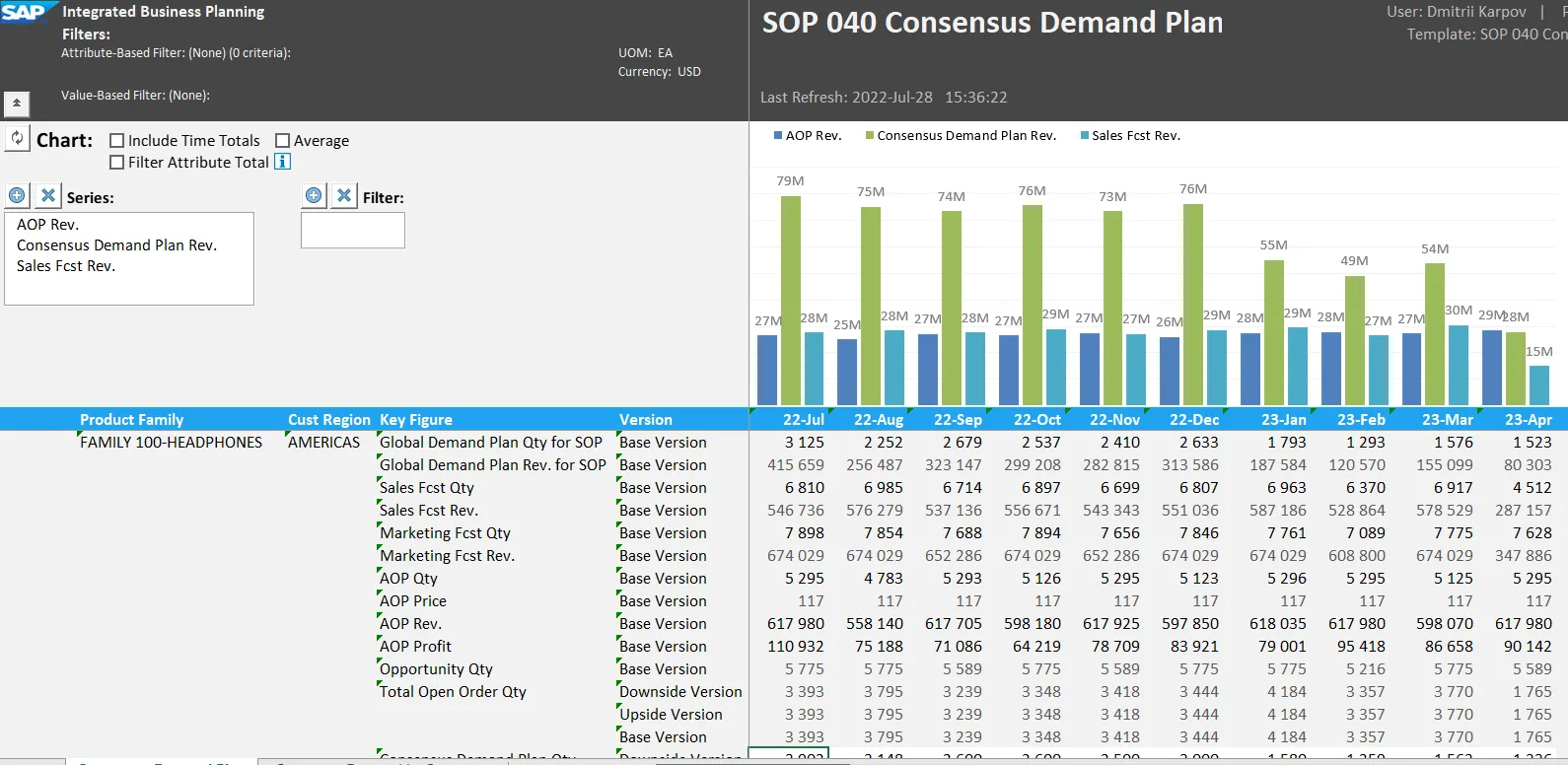
Task: Click the 22-Jul AOP Profit value 110 932
Action: (796, 647)
